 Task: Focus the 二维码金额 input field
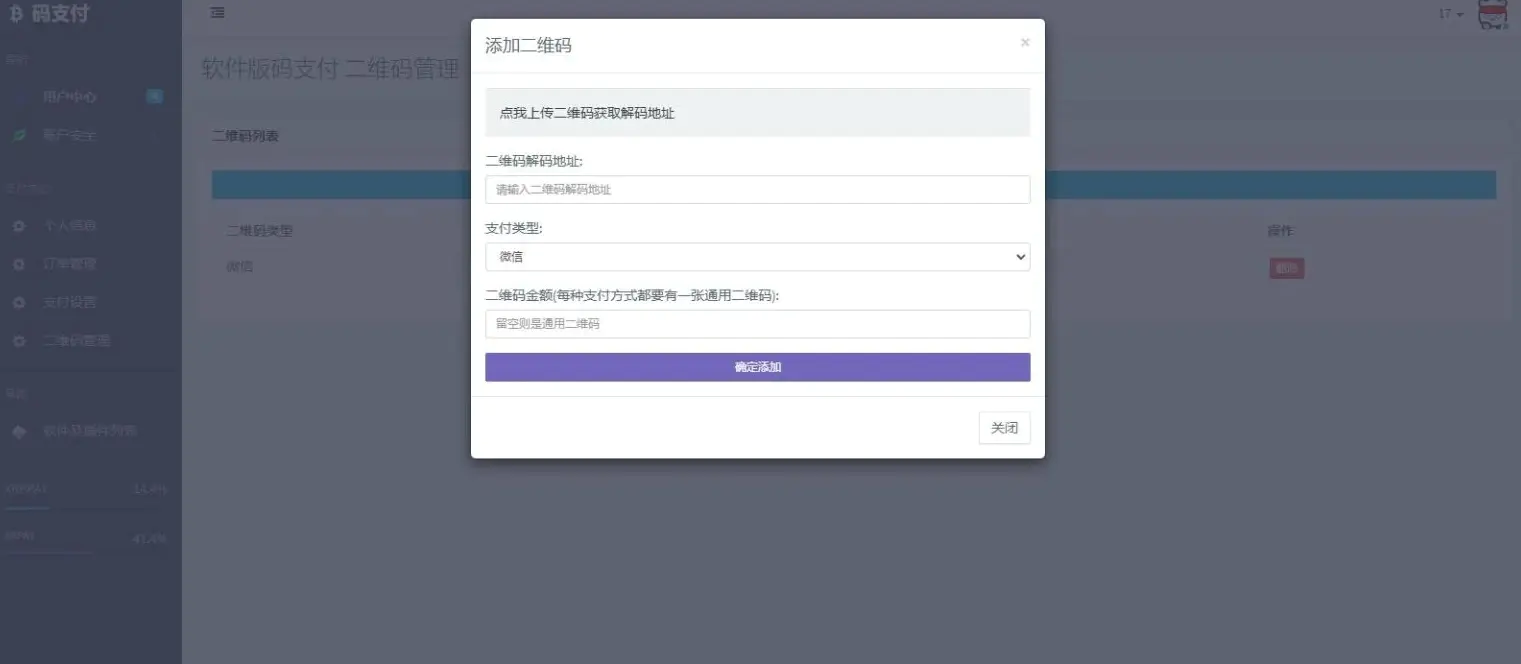tap(757, 324)
